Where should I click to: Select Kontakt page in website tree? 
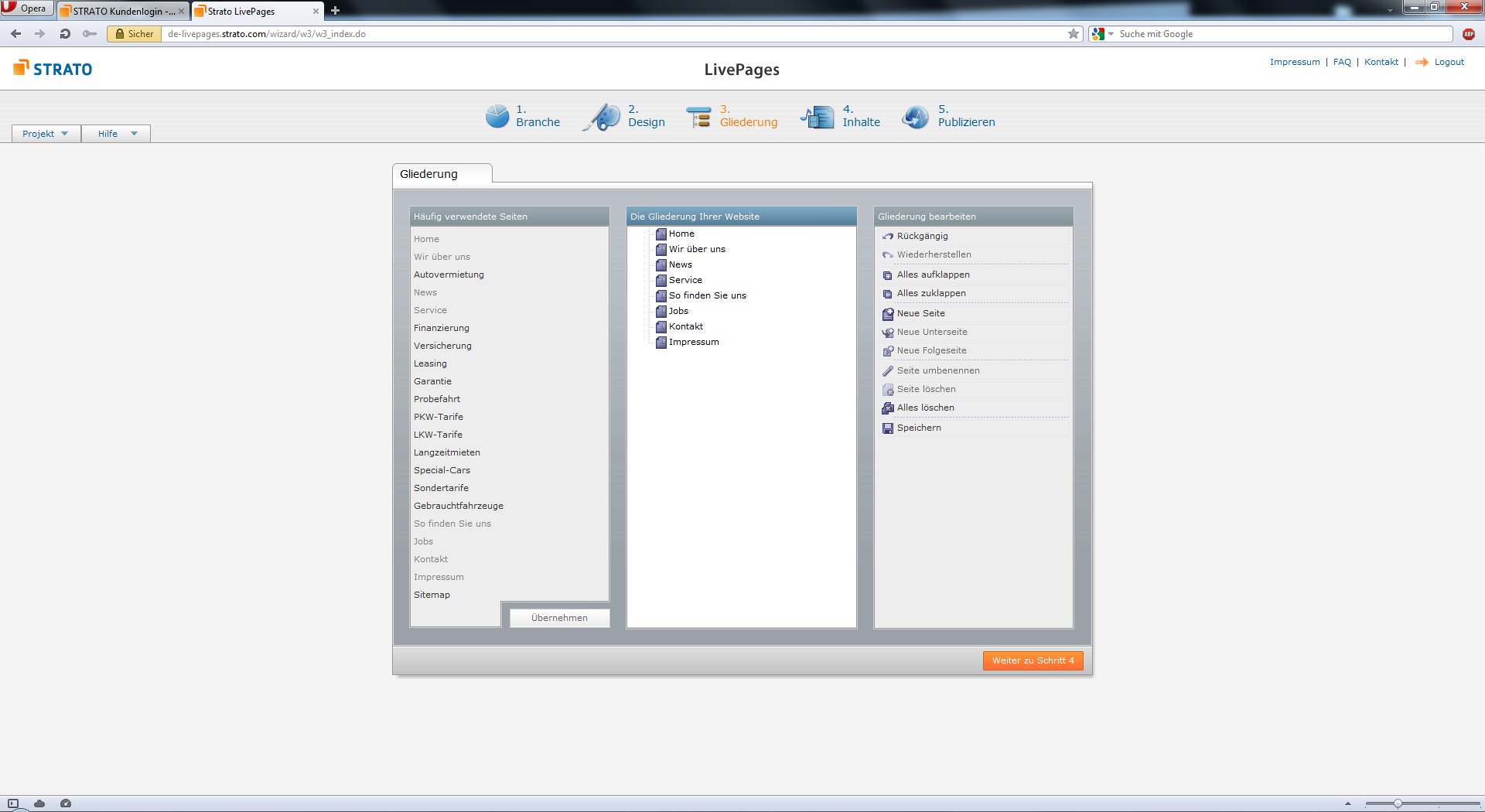[x=685, y=326]
